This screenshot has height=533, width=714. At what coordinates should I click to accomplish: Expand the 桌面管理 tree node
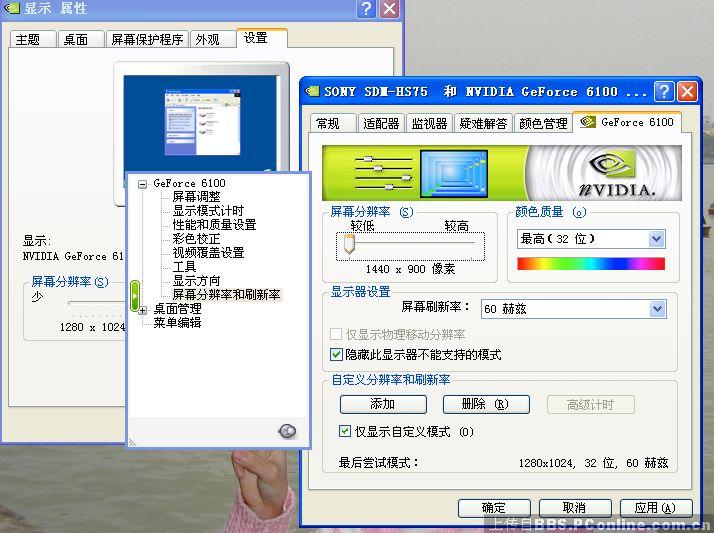click(x=143, y=310)
